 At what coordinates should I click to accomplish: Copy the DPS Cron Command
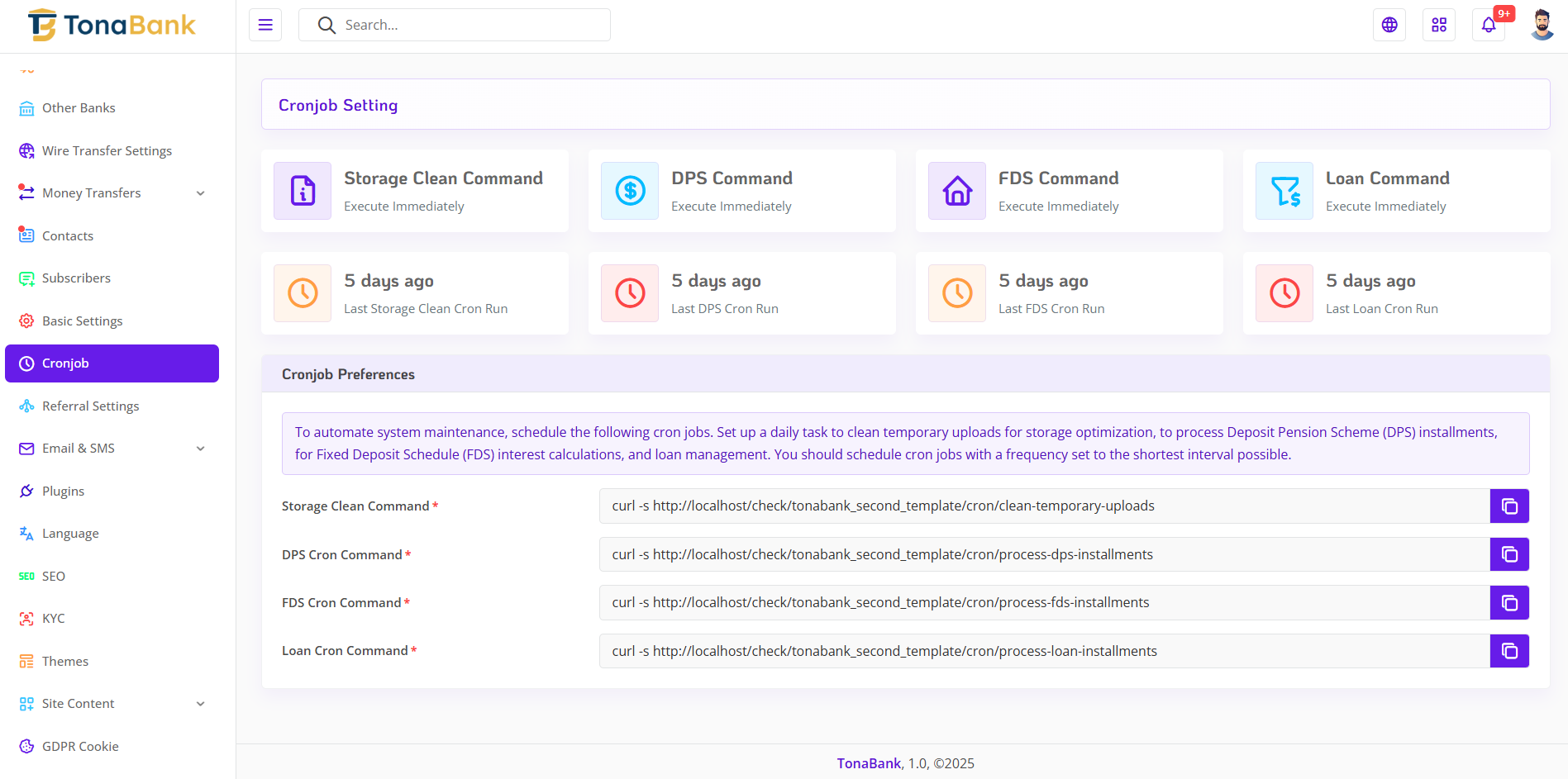1508,554
